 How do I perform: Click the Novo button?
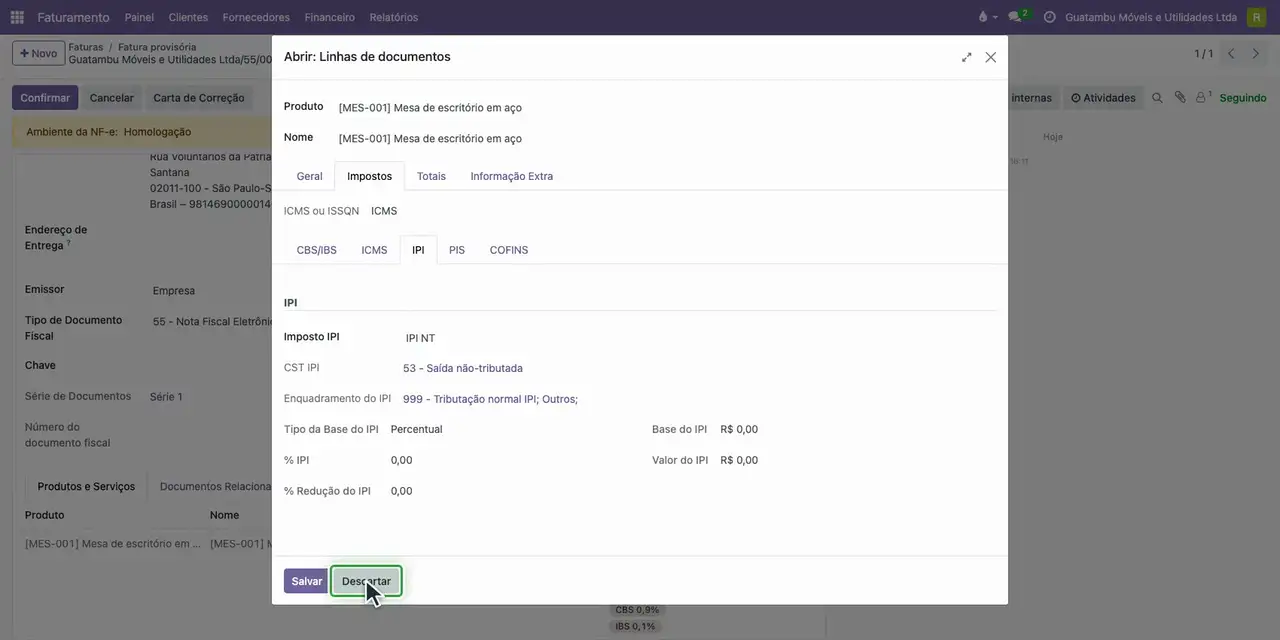(x=38, y=53)
